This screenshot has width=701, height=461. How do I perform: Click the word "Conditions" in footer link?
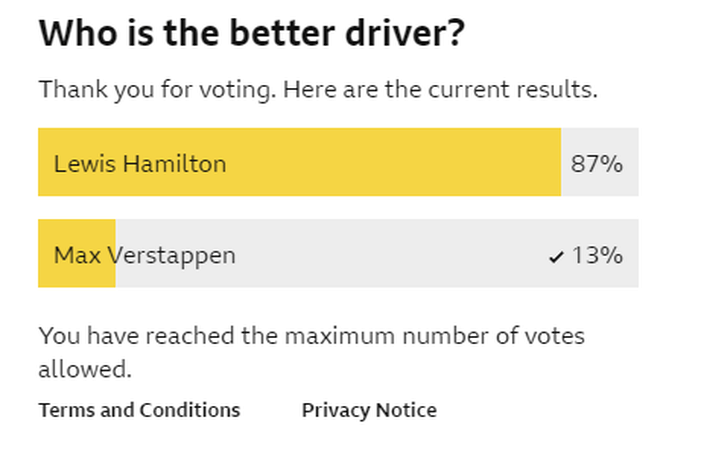(x=190, y=410)
